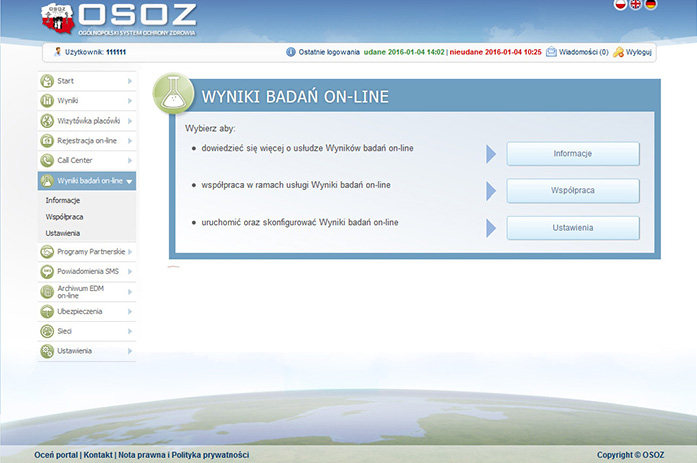
Task: Expand the Ubezpieczenia arrow
Action: point(130,311)
